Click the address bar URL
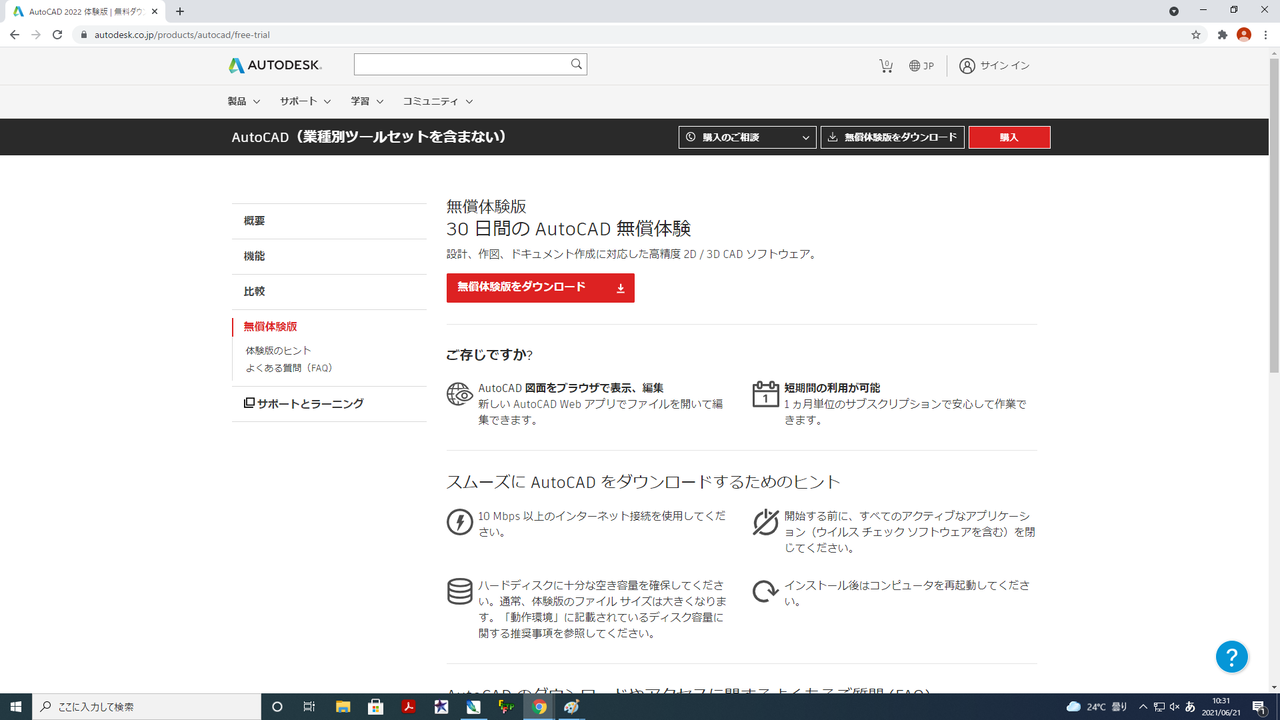This screenshot has width=1280, height=720. (x=182, y=34)
